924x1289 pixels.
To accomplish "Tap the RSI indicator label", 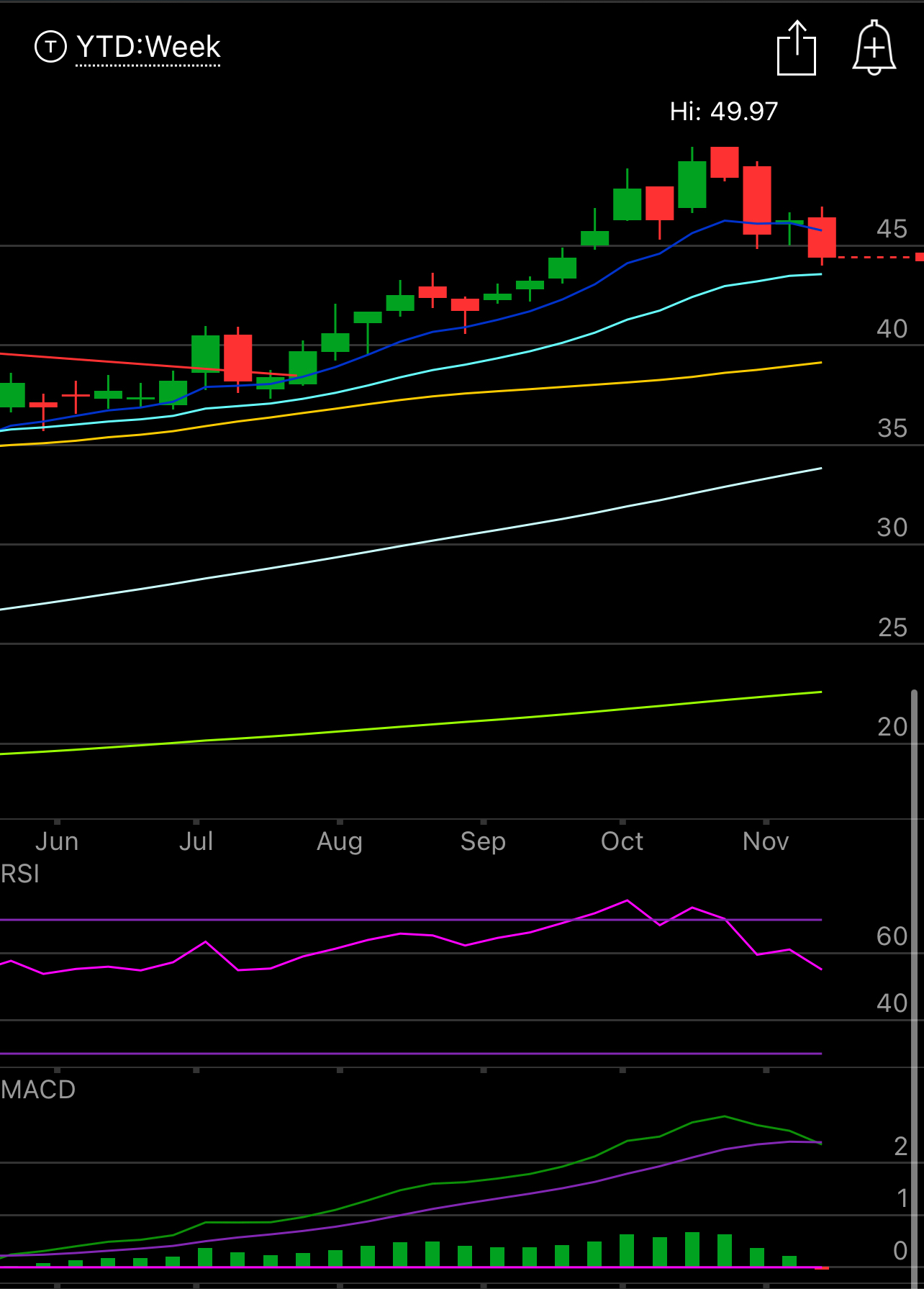I will (x=20, y=874).
